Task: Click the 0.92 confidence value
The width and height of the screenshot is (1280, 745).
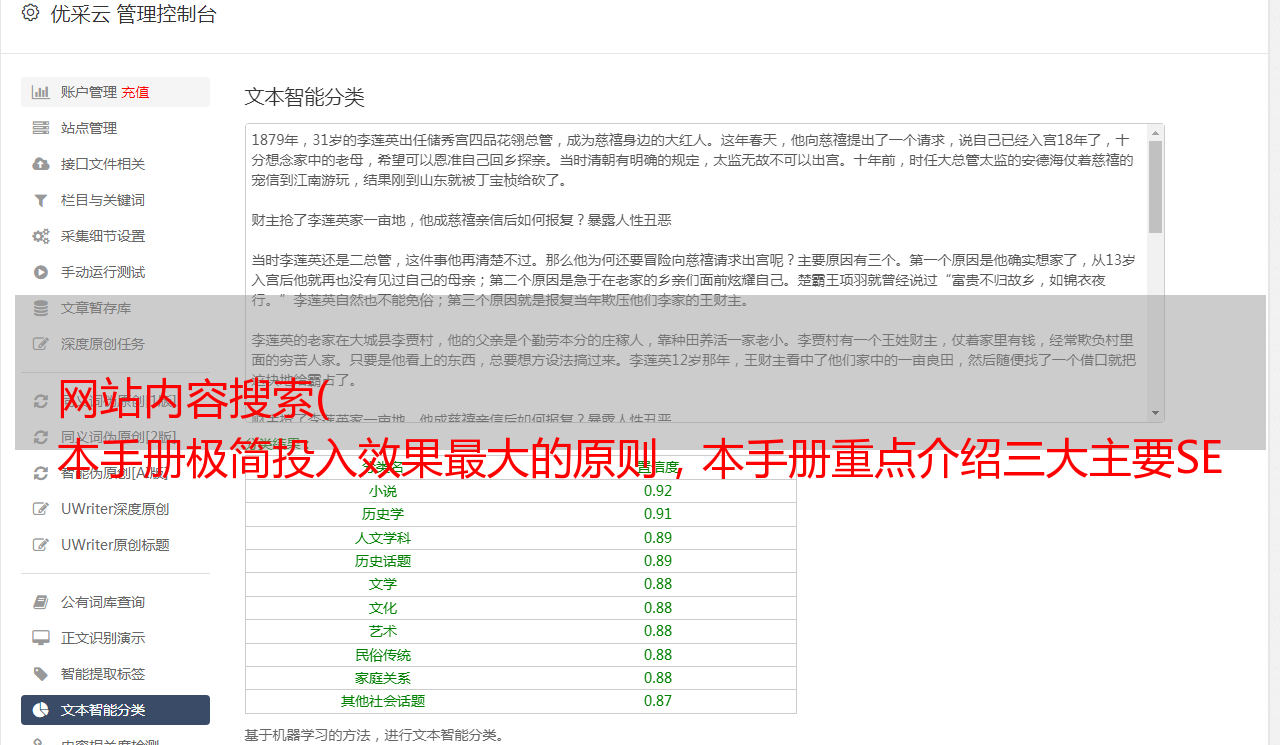Action: pos(658,491)
